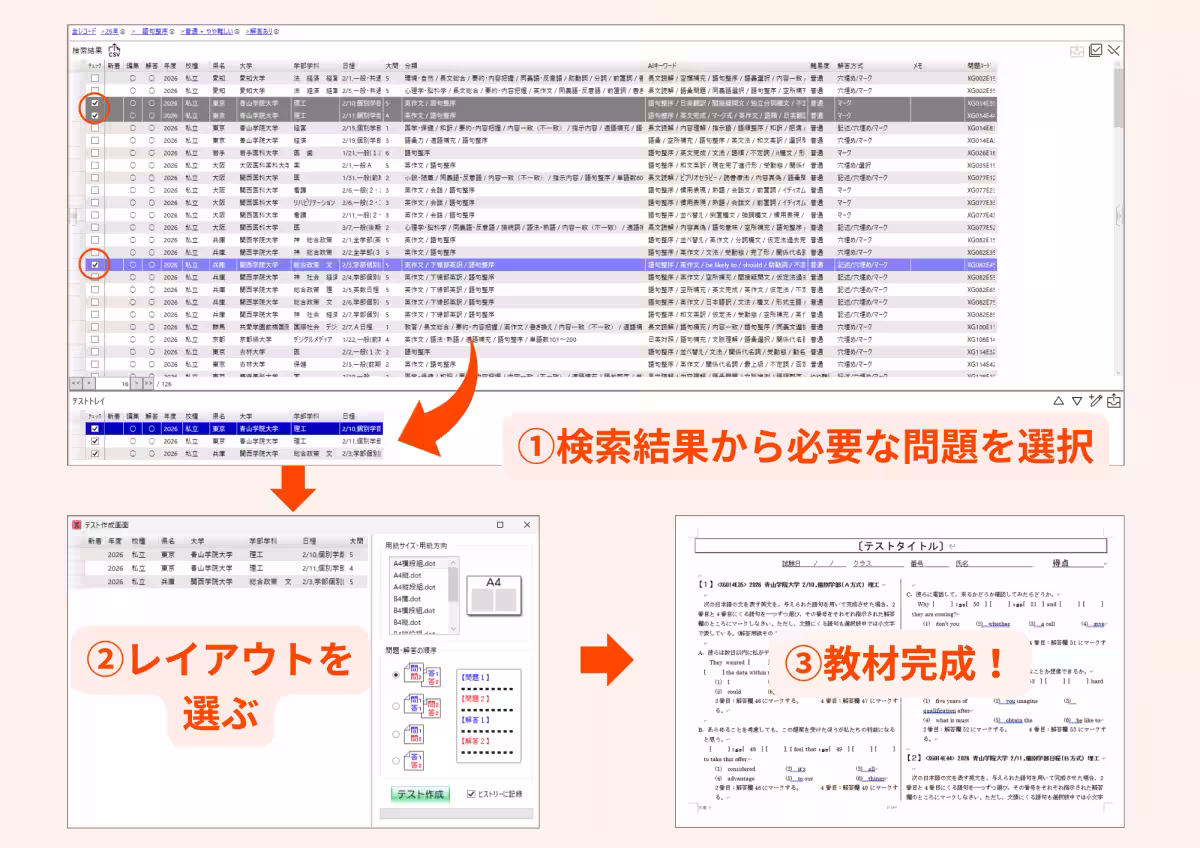The image size is (1200, 848).
Task: Click the down triangle icon in test tray
Action: [1076, 401]
